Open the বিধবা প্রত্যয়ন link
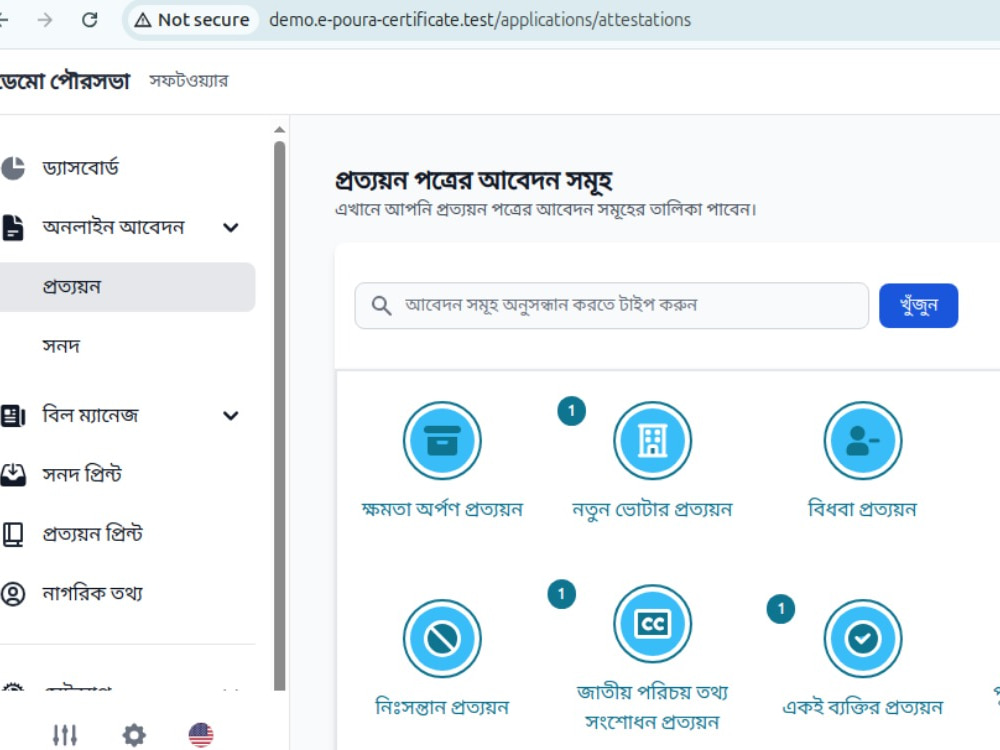Image resolution: width=1000 pixels, height=750 pixels. 862,510
